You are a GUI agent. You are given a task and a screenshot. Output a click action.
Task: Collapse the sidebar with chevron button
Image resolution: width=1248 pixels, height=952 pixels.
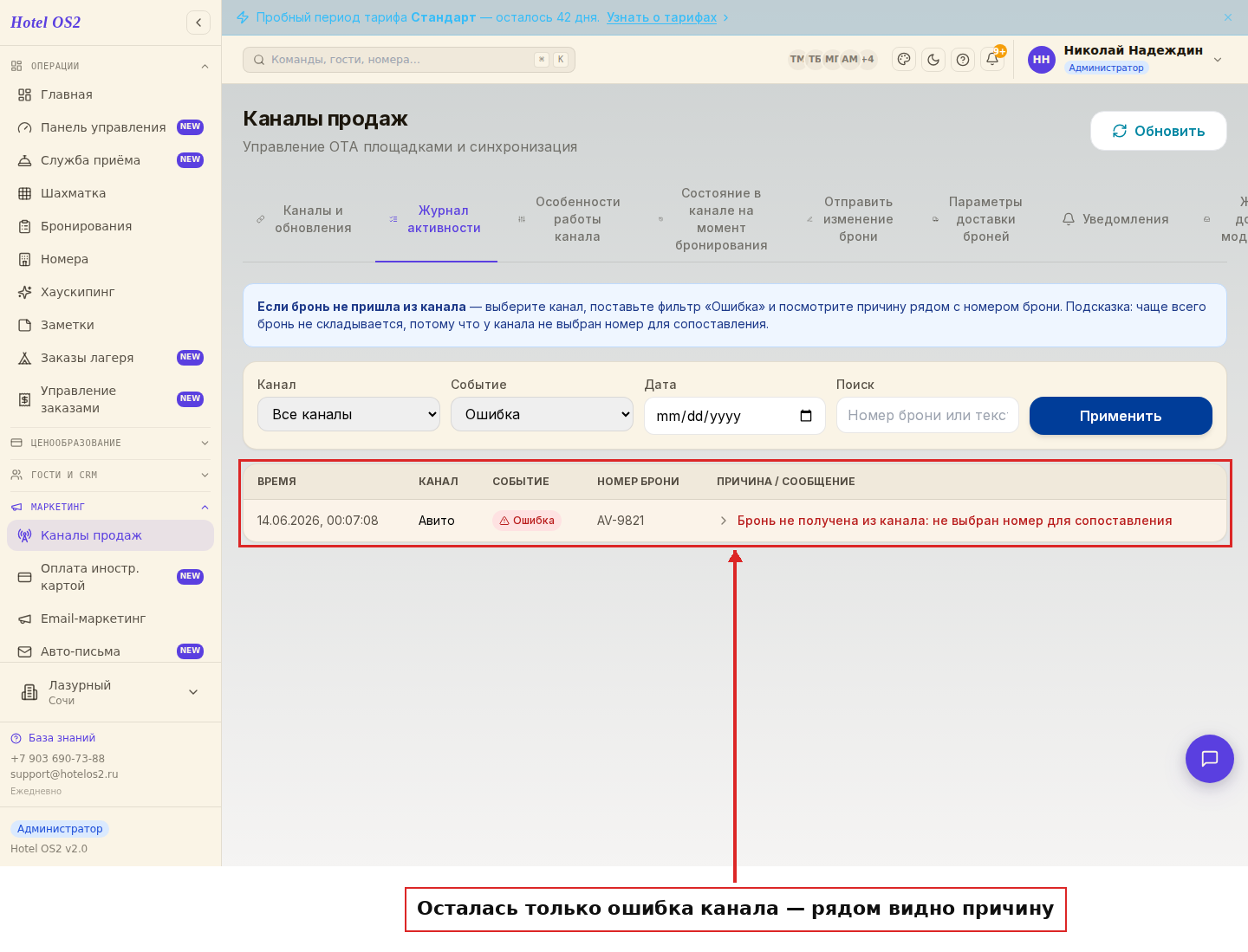198,23
